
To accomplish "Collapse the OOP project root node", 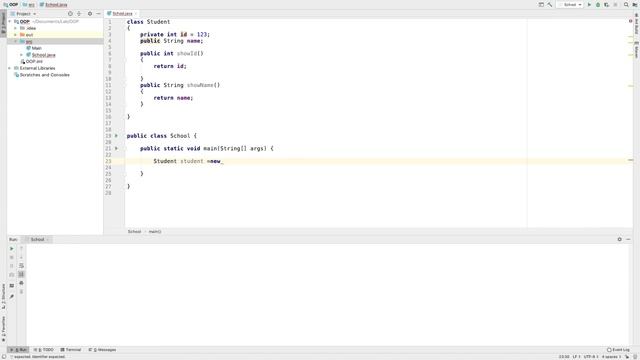I will (10, 22).
